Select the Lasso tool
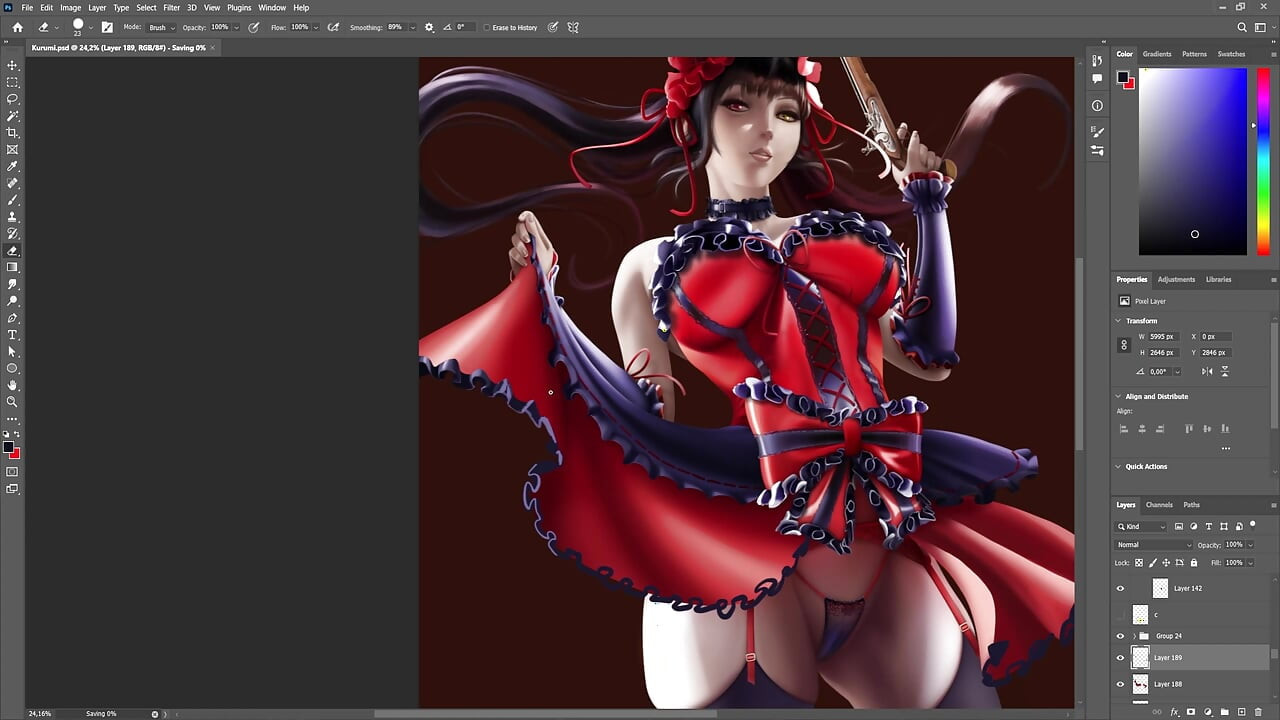This screenshot has height=720, width=1280. point(13,99)
